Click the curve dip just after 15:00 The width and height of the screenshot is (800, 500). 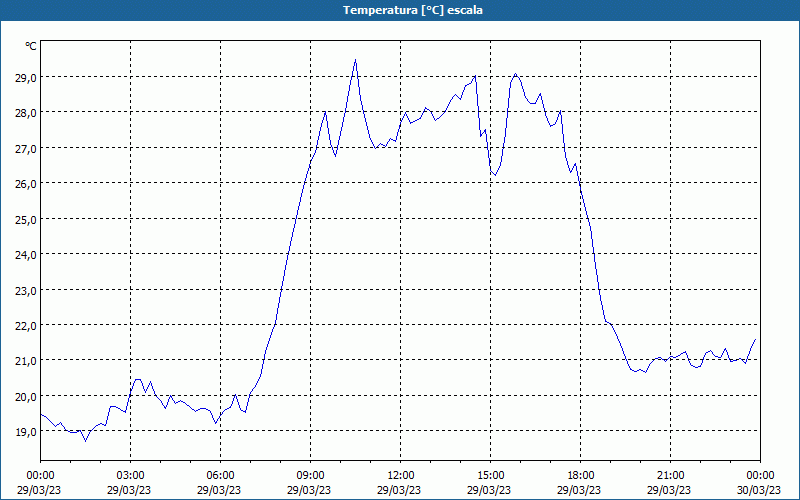click(495, 176)
